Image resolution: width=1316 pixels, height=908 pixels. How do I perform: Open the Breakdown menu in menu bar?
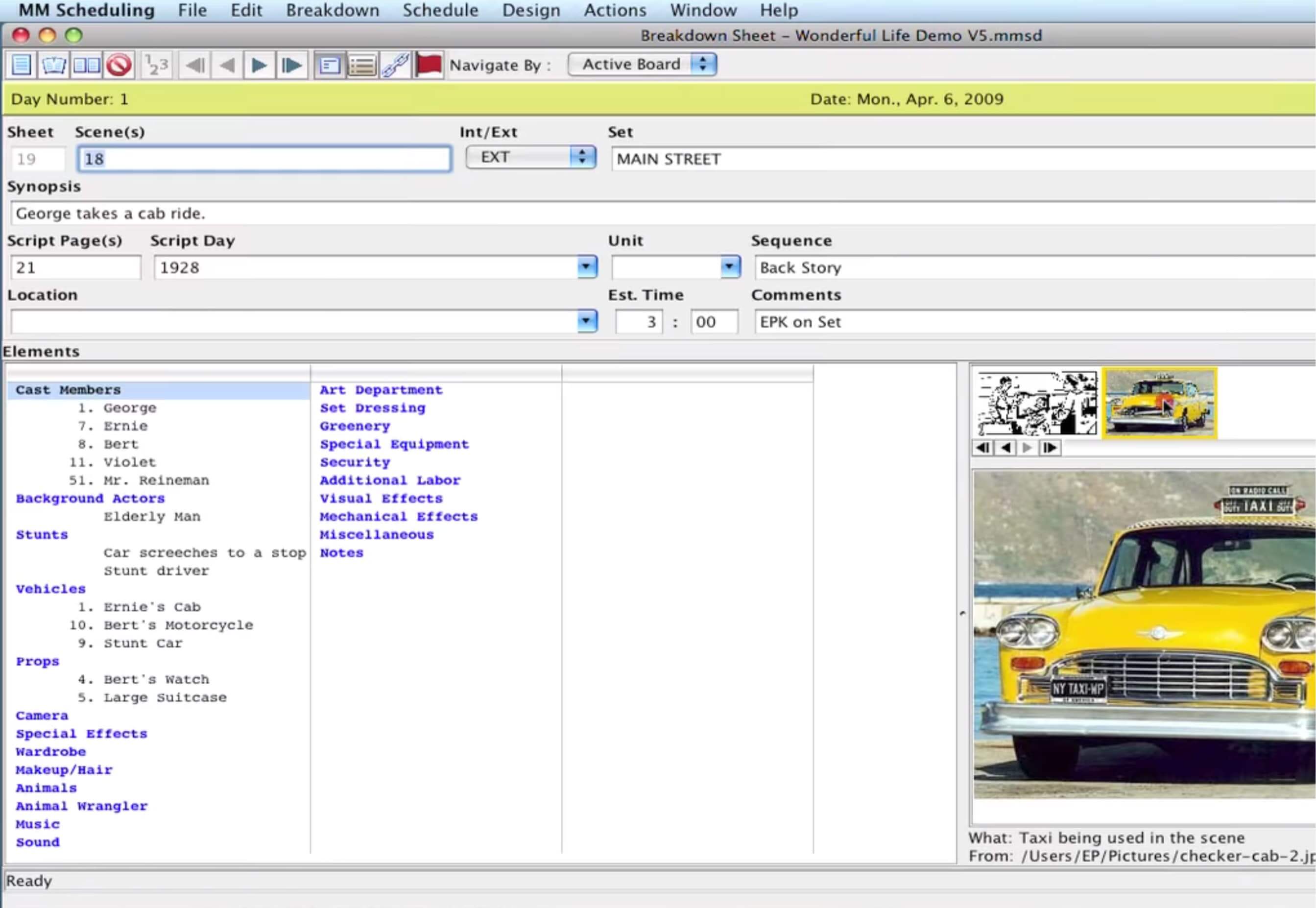331,10
